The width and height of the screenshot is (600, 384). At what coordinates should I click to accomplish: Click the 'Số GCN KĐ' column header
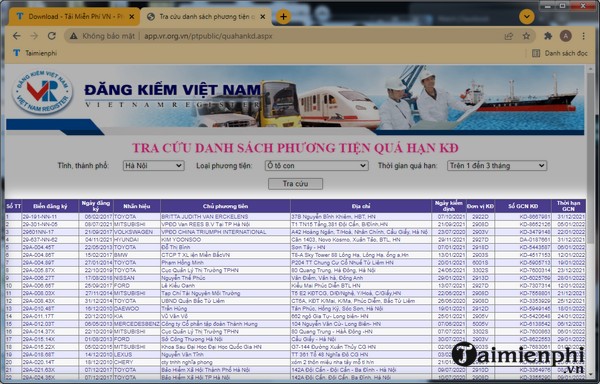coord(523,206)
